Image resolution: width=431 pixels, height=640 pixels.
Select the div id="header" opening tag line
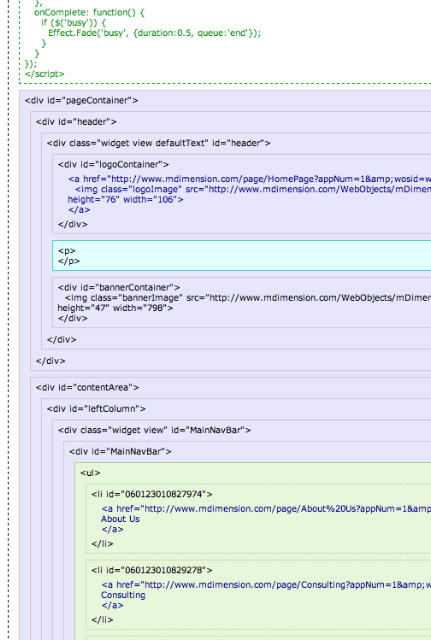click(76, 122)
